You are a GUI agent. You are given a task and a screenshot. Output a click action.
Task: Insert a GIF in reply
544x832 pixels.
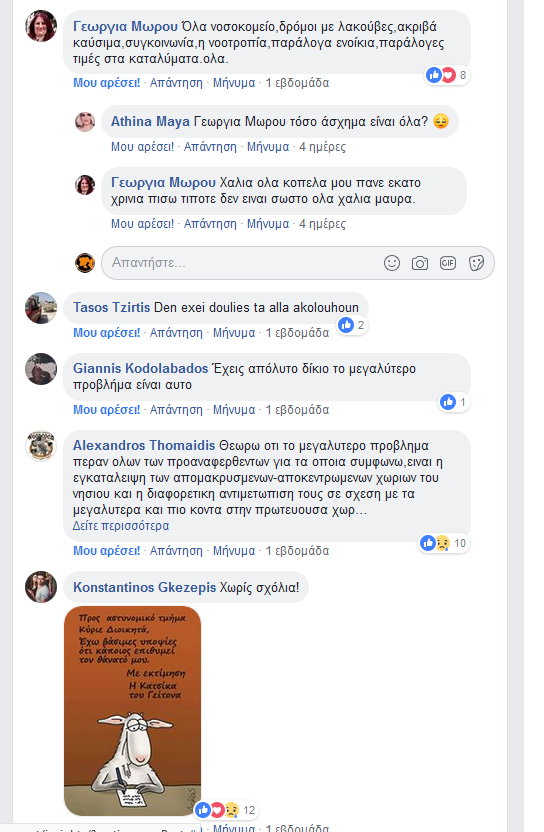448,263
